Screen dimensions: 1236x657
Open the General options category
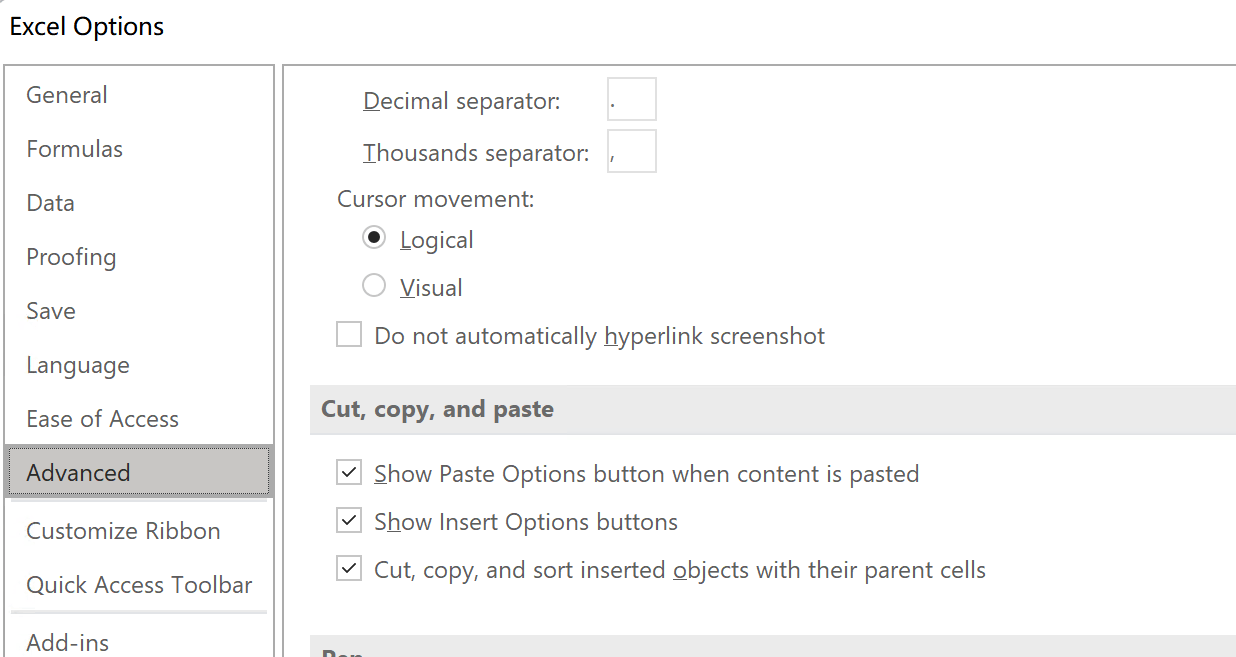click(67, 95)
